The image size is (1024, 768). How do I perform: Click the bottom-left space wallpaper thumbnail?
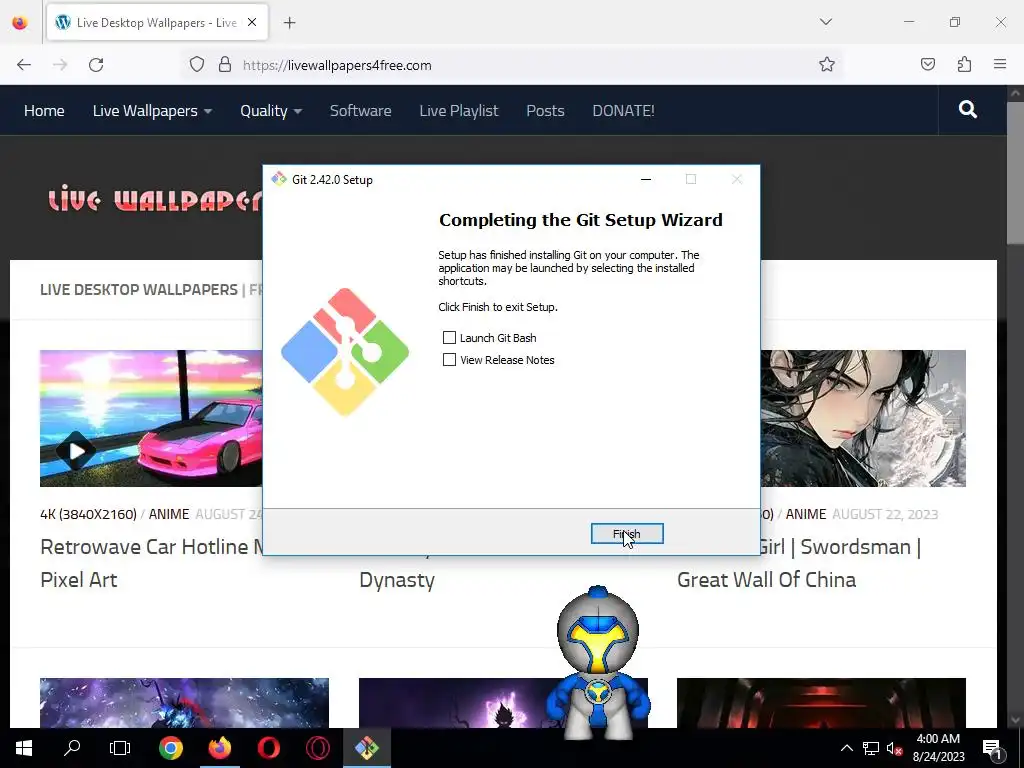click(x=184, y=703)
